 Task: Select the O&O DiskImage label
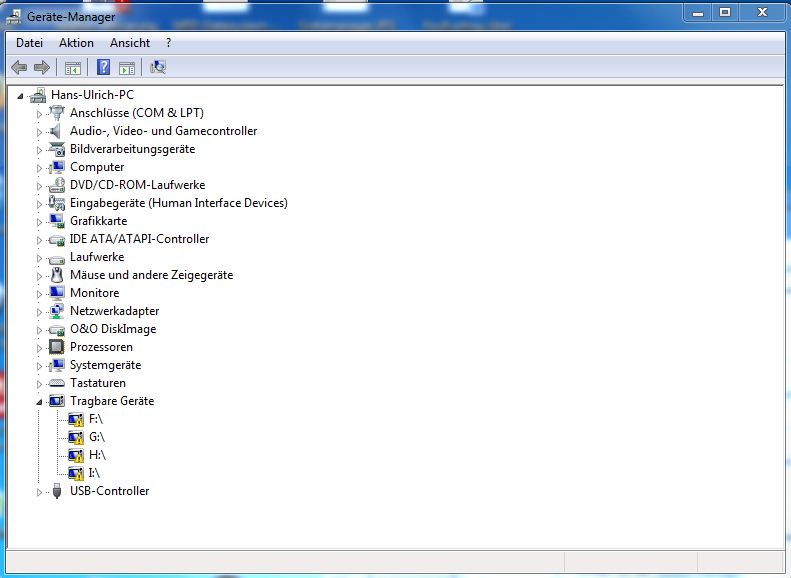tap(113, 329)
